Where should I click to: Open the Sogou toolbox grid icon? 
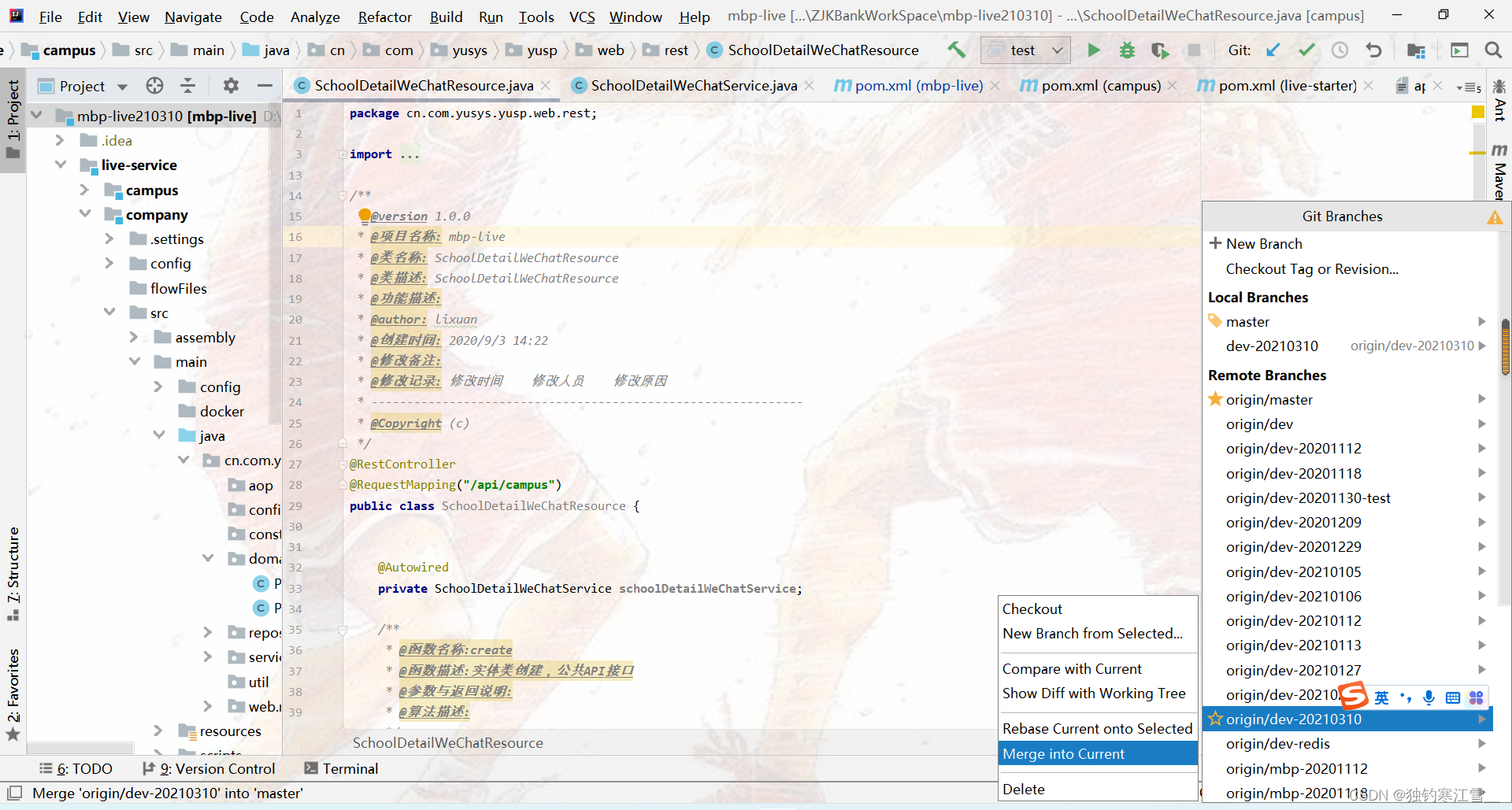click(x=1477, y=697)
